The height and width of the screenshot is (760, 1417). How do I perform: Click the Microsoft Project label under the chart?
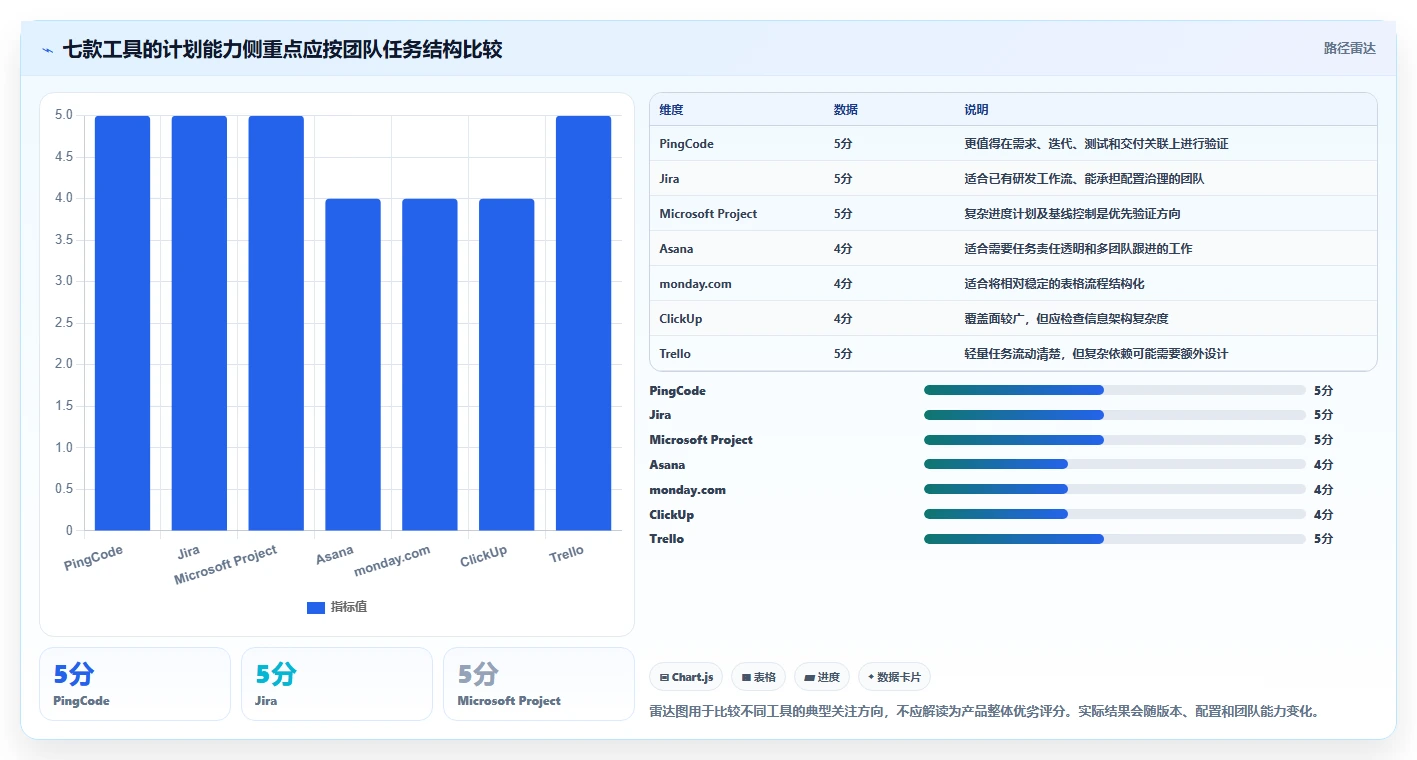[x=225, y=566]
